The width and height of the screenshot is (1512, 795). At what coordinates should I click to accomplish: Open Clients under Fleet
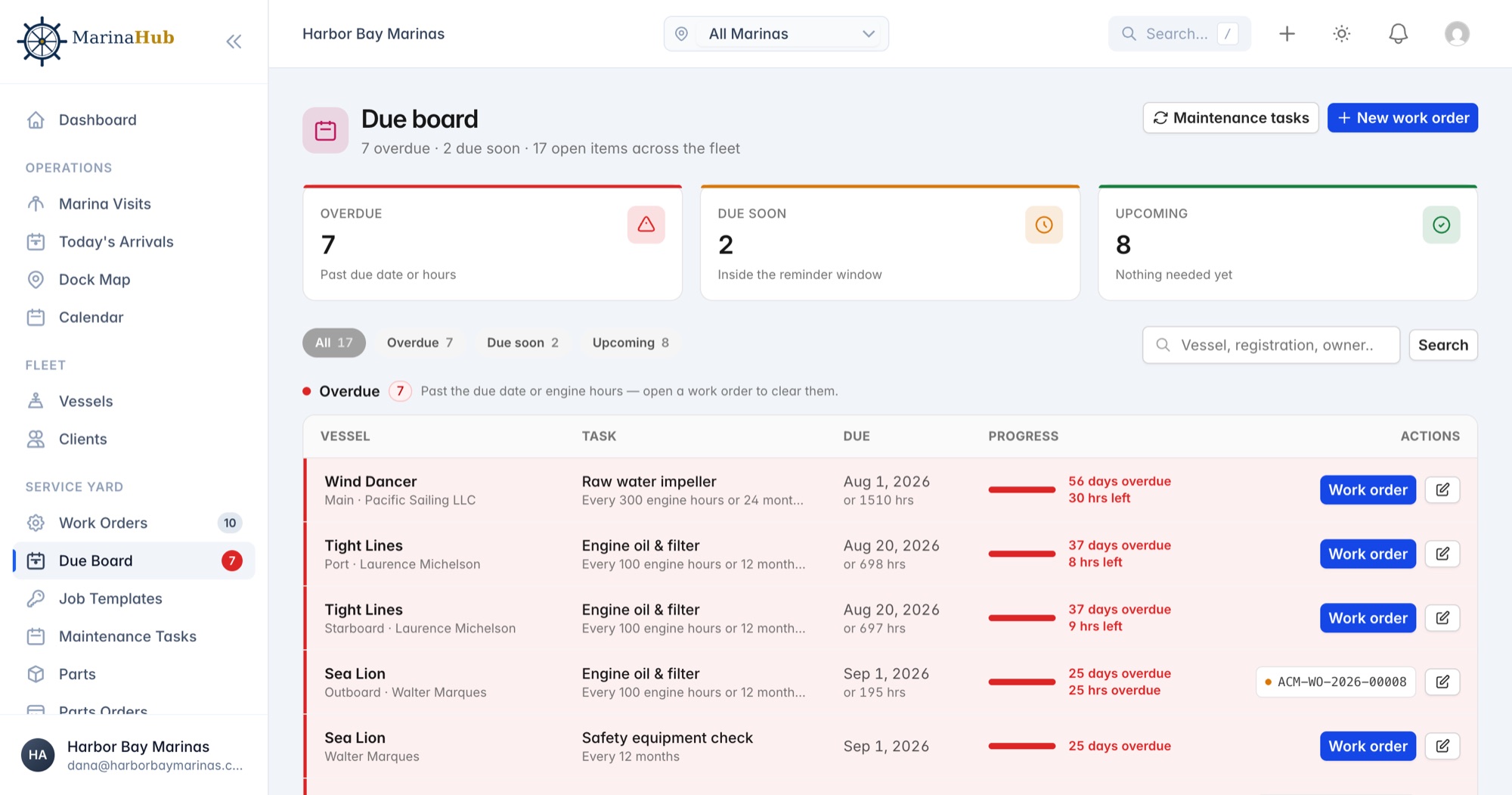click(x=134, y=439)
